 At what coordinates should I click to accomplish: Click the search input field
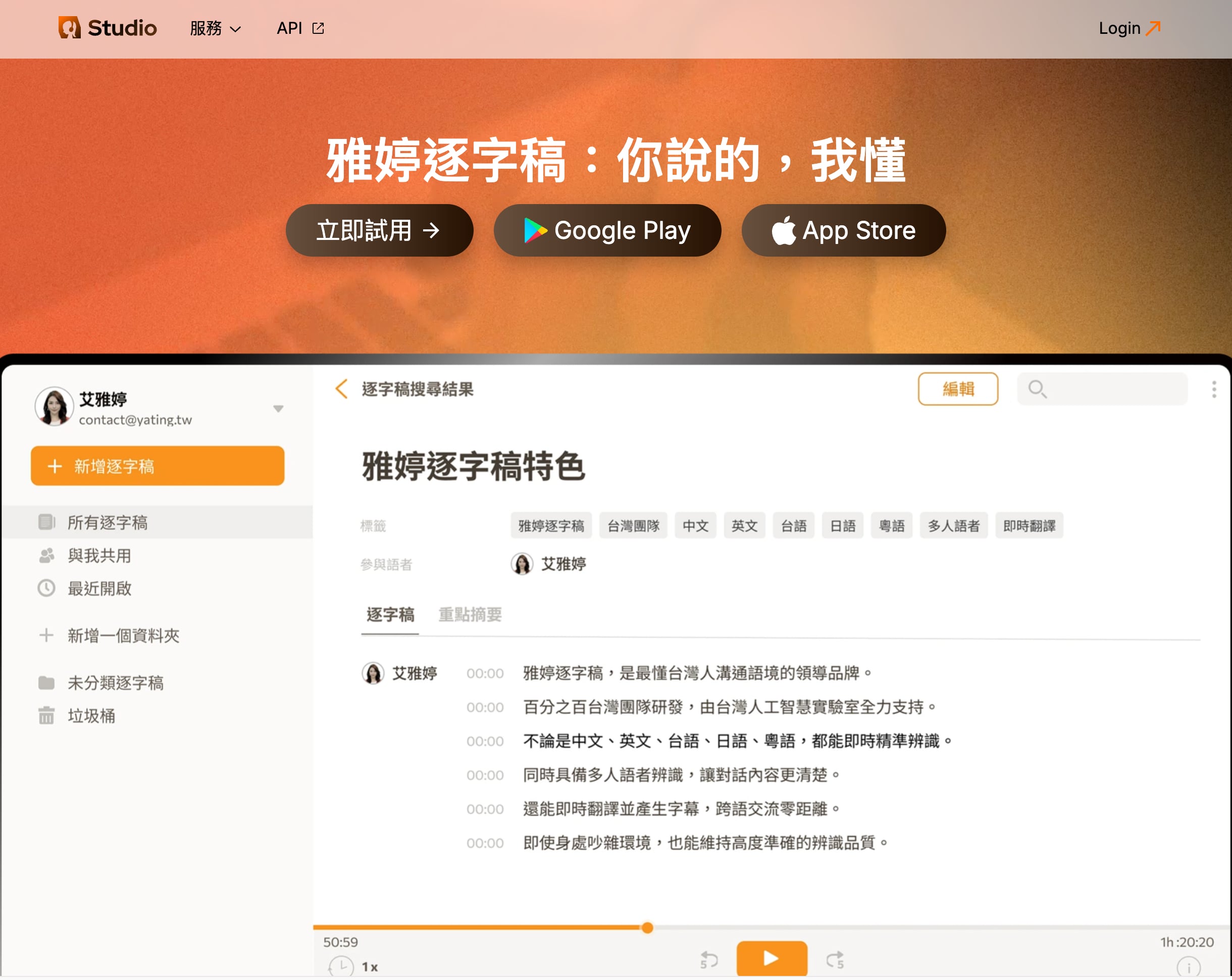[x=1102, y=389]
